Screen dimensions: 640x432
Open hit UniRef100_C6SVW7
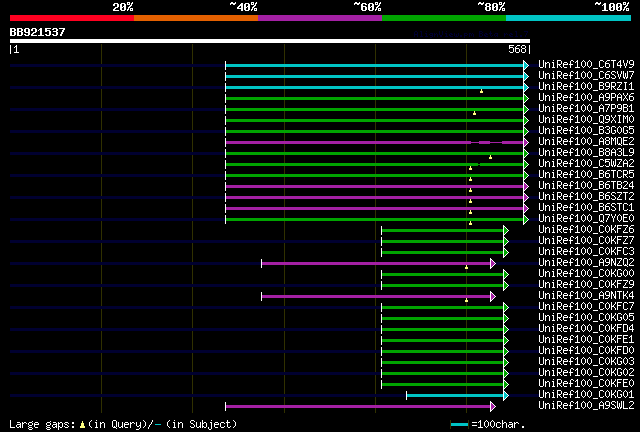[x=586, y=76]
